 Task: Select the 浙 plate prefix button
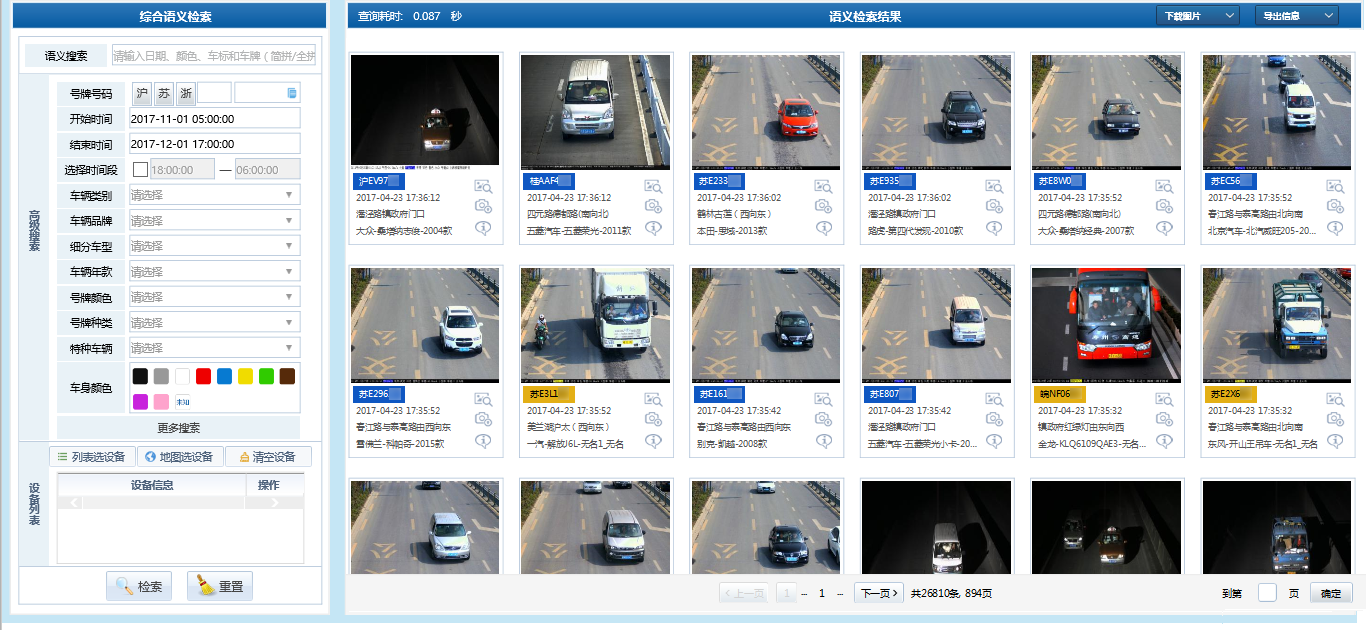186,93
